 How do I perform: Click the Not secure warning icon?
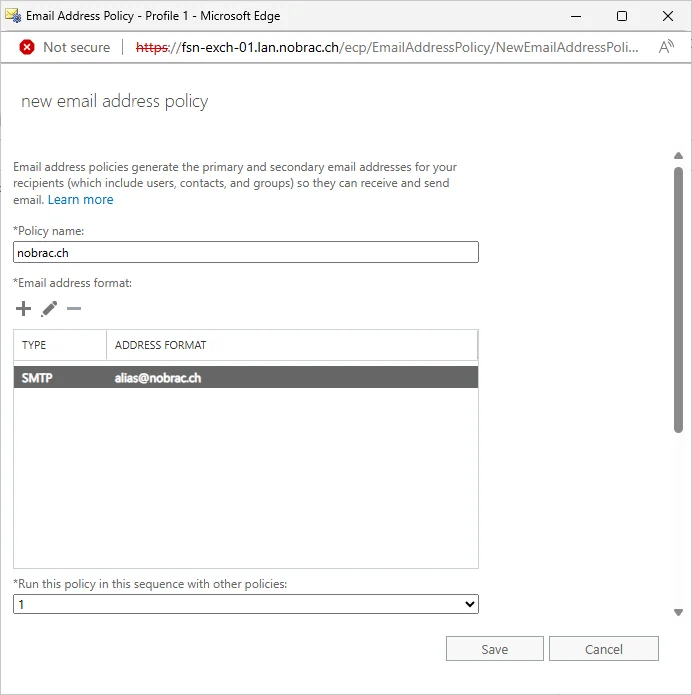pyautogui.click(x=27, y=47)
